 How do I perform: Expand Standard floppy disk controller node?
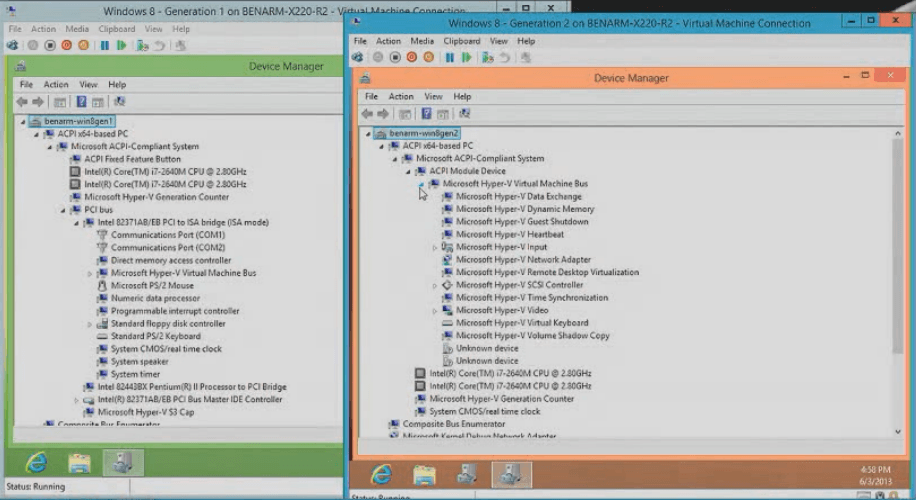tap(89, 324)
